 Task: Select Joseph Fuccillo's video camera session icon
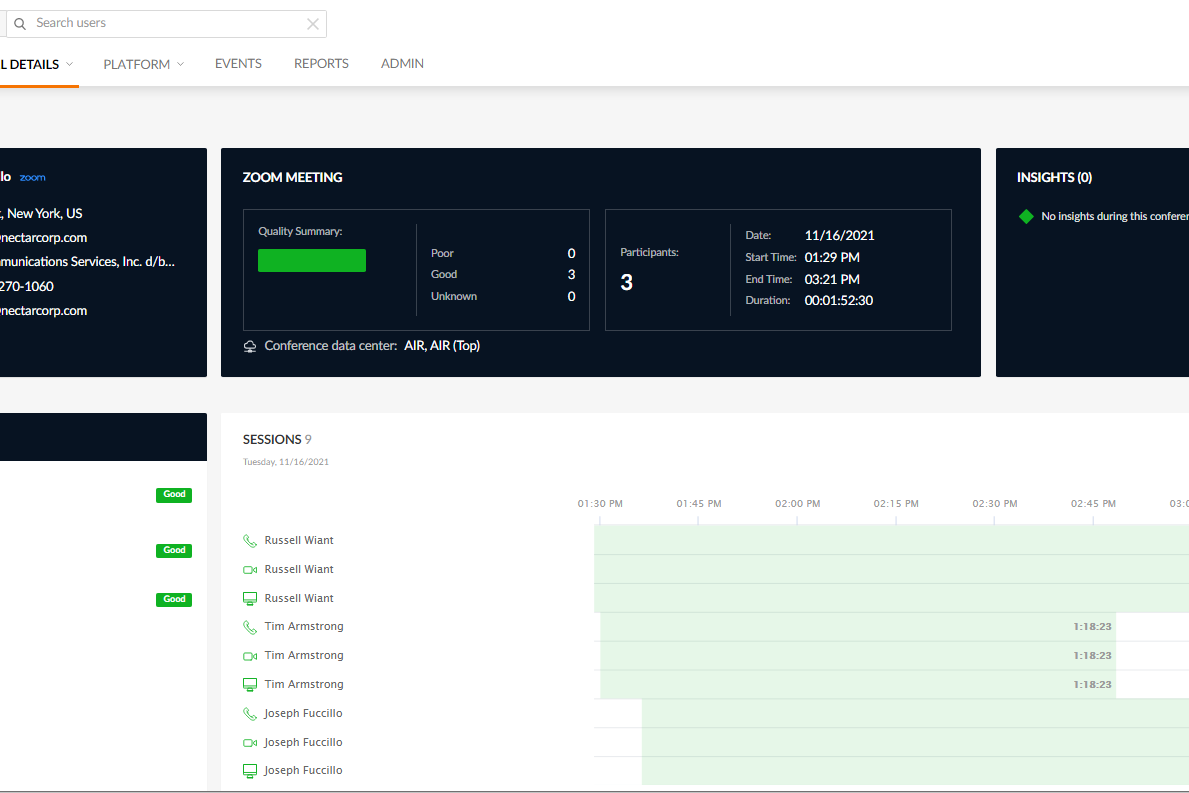pos(249,742)
